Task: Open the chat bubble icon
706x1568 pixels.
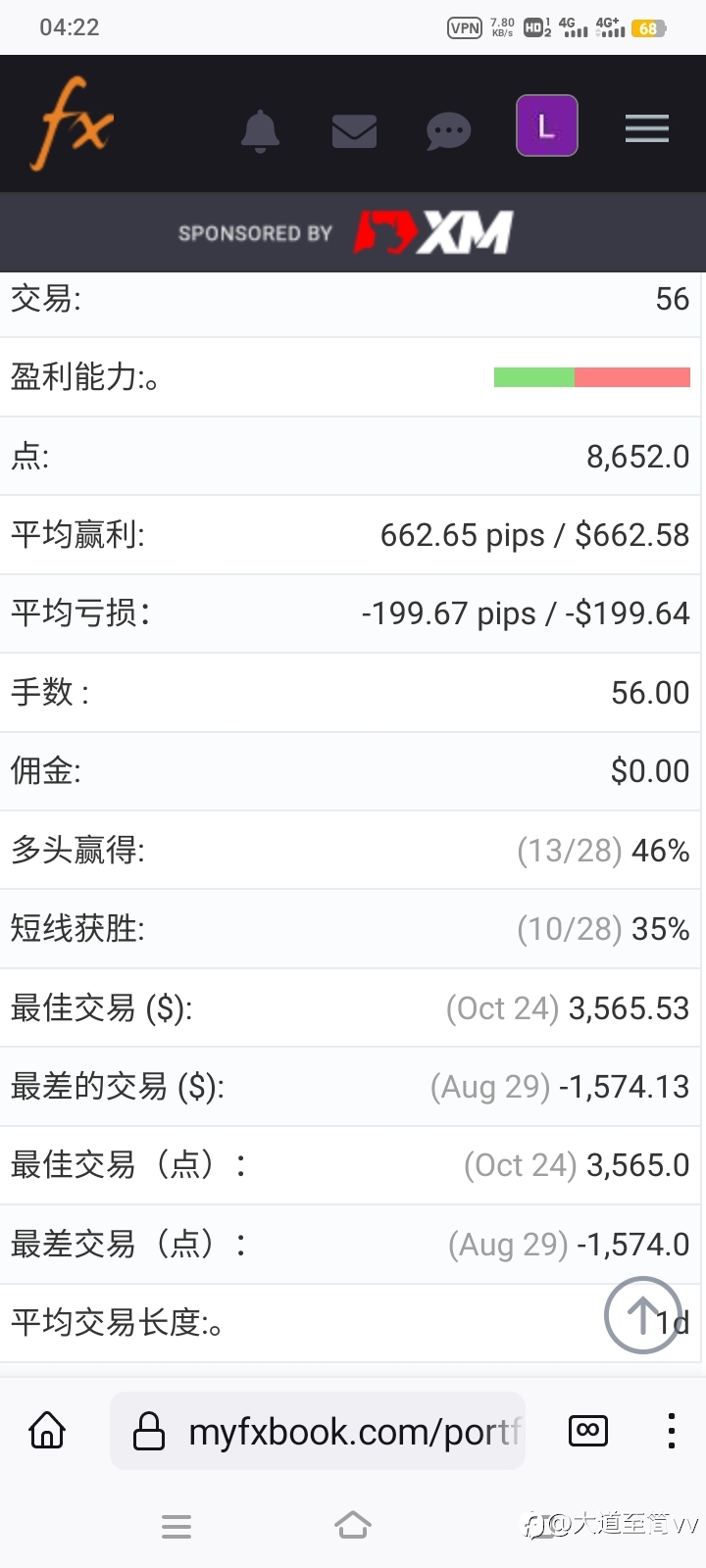Action: tap(448, 131)
